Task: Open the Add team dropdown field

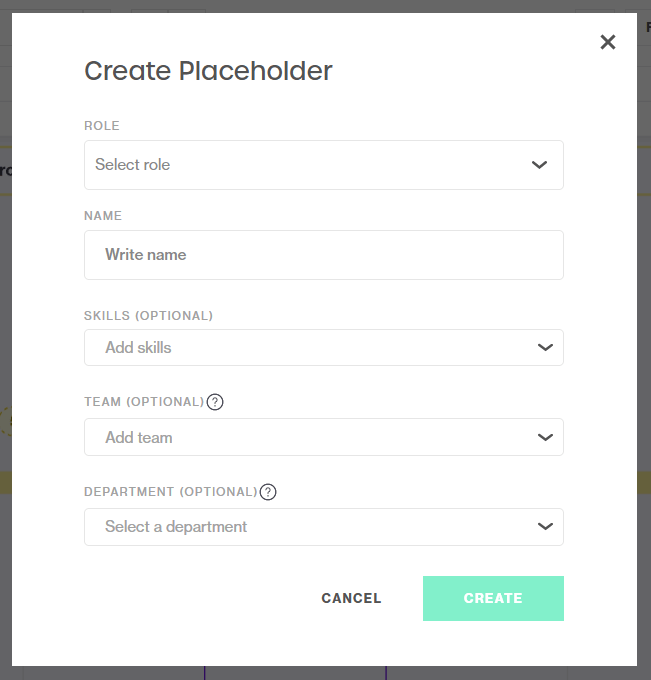Action: click(x=300, y=437)
